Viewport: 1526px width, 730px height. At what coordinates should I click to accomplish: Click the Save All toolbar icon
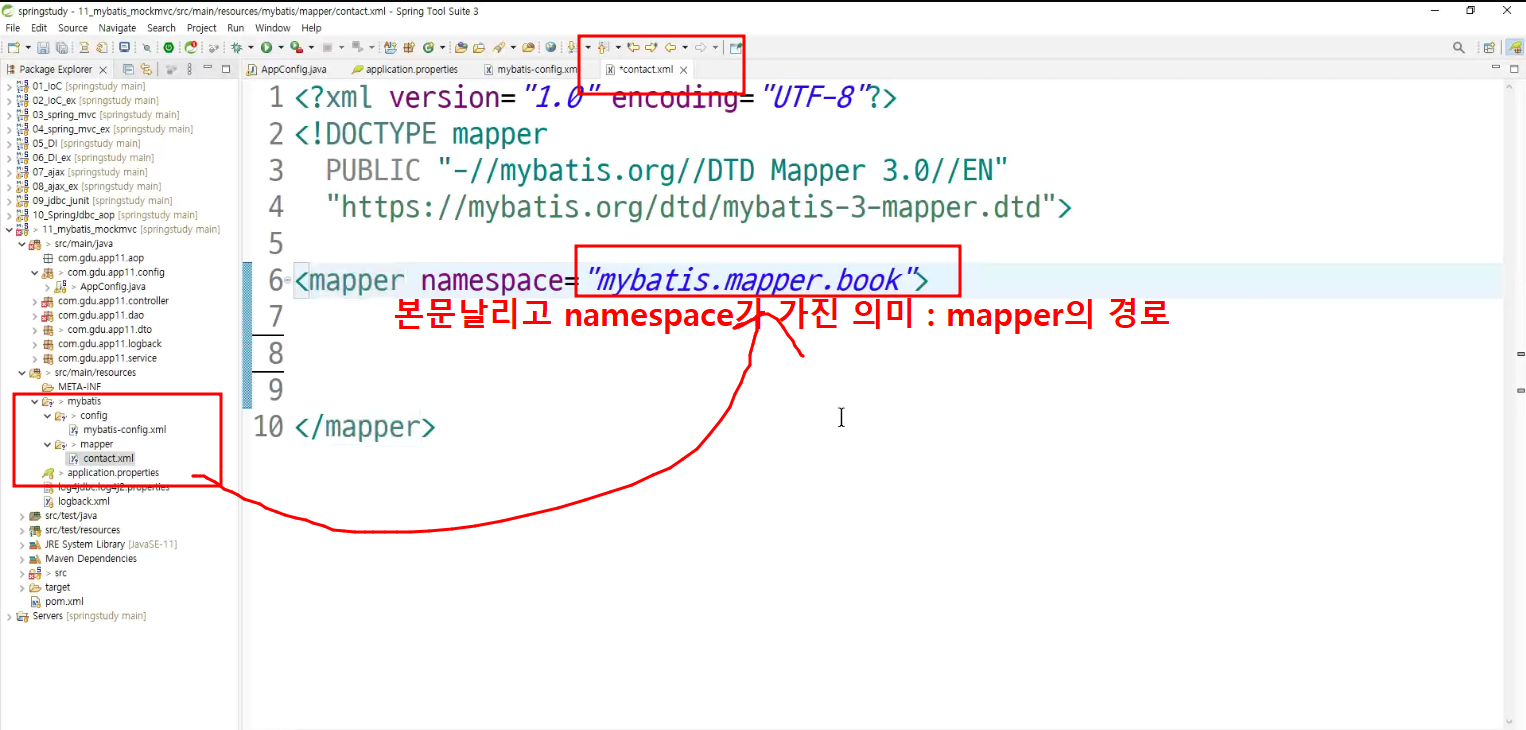point(61,47)
